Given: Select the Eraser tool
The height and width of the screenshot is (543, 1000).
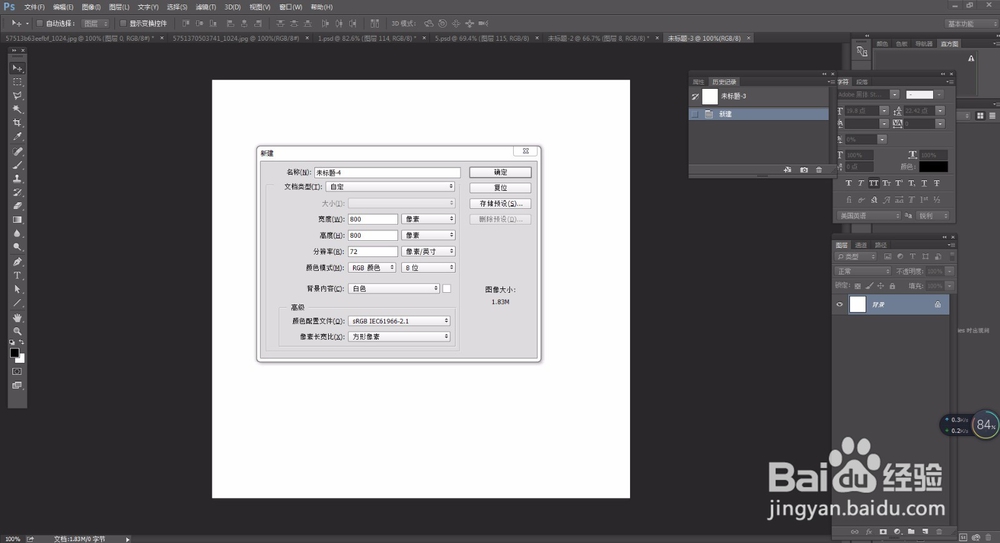Looking at the screenshot, I should [17, 205].
